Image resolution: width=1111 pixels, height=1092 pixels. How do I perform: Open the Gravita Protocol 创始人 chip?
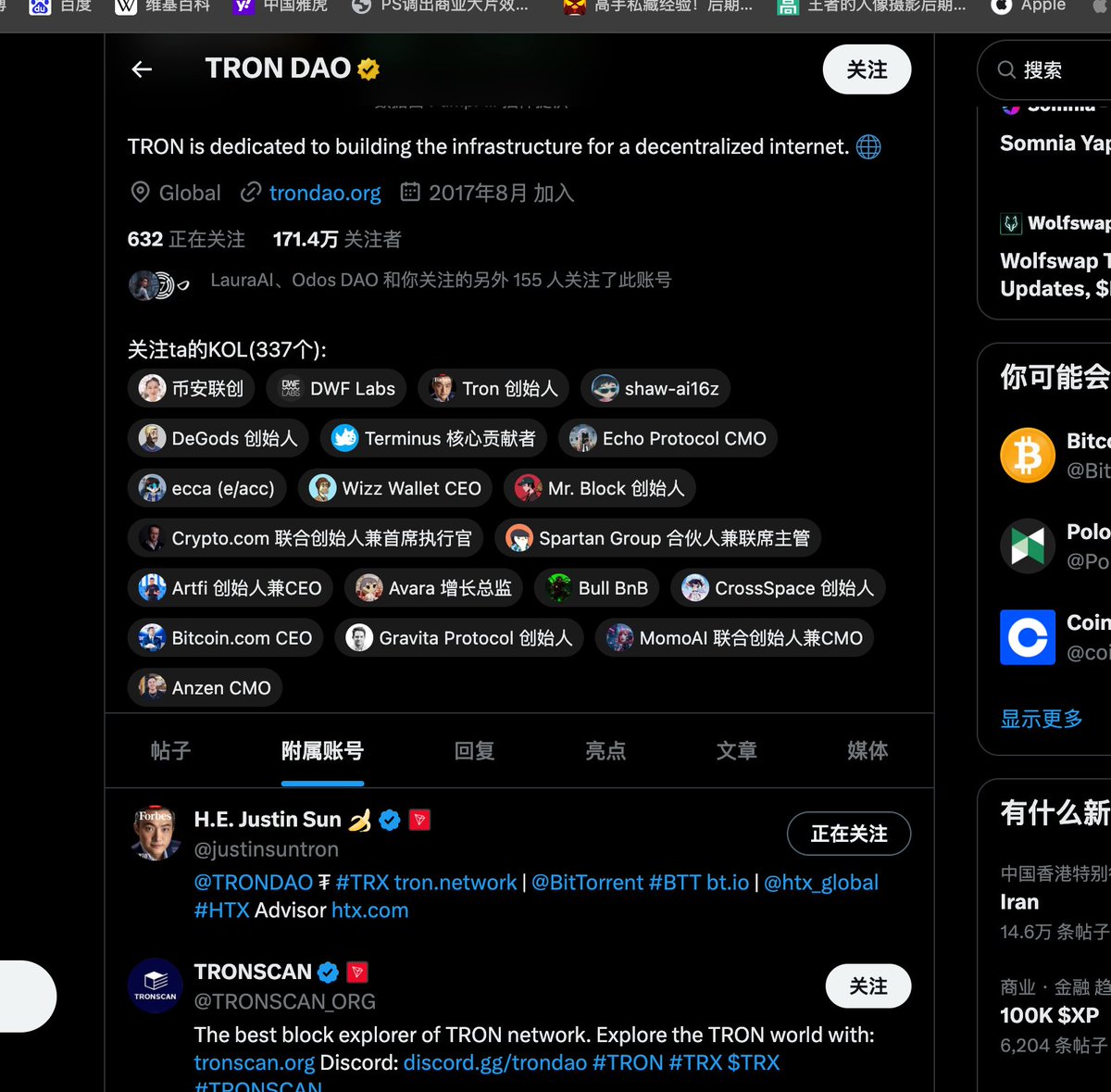tap(459, 638)
